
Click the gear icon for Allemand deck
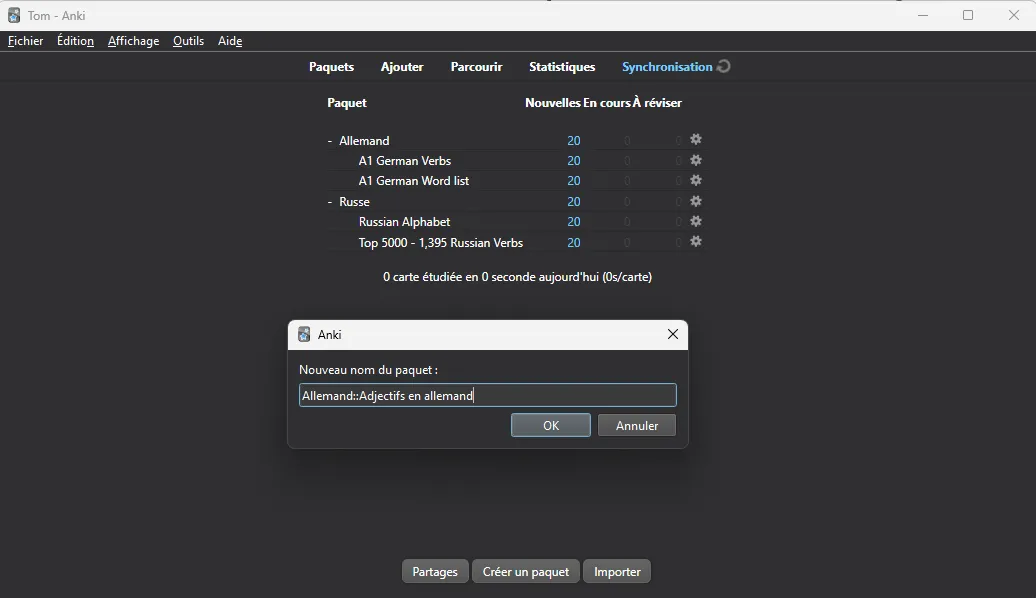[x=696, y=140]
